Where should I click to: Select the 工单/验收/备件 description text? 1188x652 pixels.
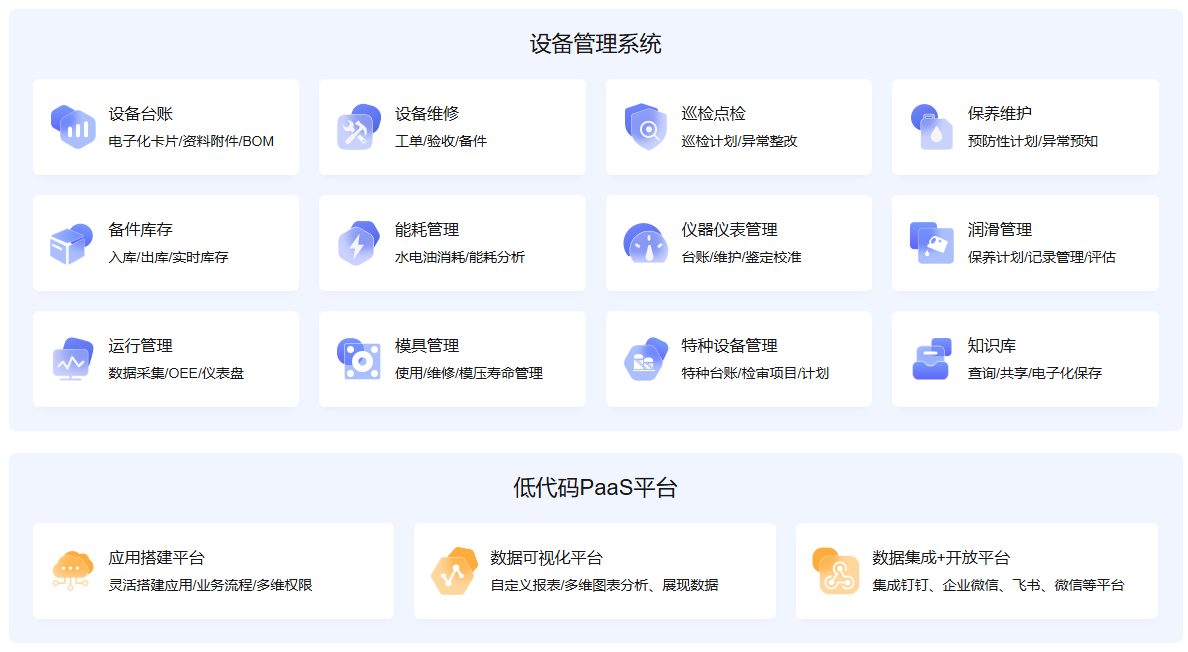coord(441,142)
